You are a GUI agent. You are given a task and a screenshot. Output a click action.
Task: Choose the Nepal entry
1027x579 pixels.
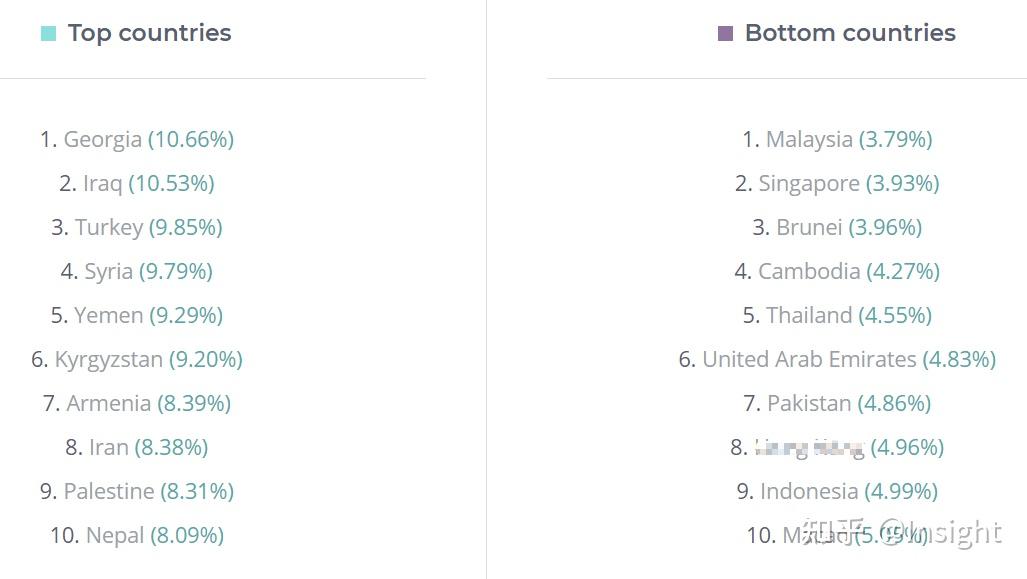(x=137, y=535)
